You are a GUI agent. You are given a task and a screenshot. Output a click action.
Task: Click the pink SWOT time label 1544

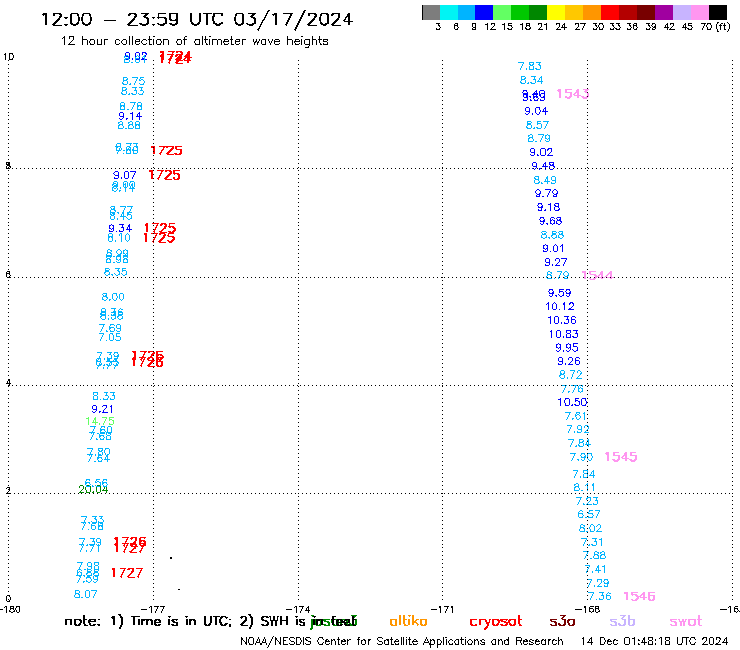coord(597,275)
